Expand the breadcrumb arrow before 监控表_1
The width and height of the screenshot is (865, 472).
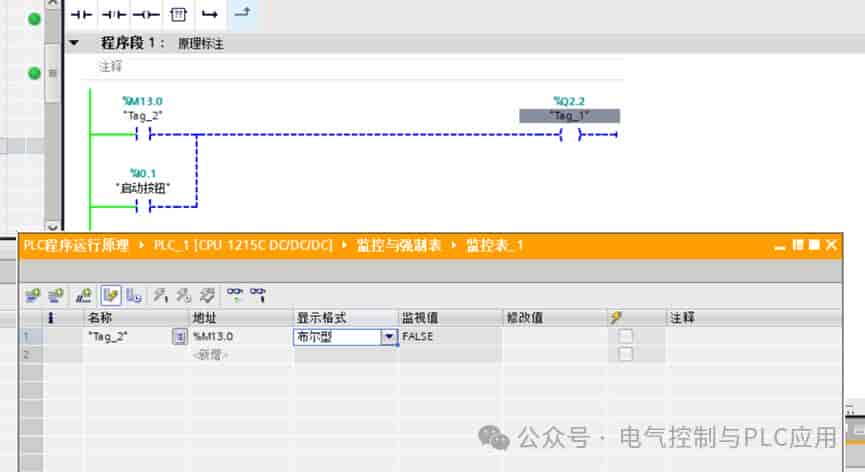pos(454,245)
